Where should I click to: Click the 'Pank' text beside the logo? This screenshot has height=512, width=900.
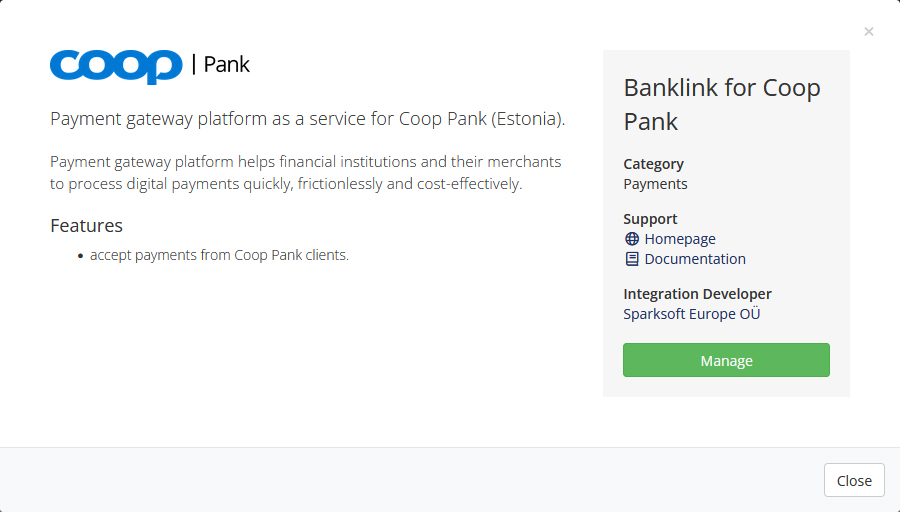[227, 64]
